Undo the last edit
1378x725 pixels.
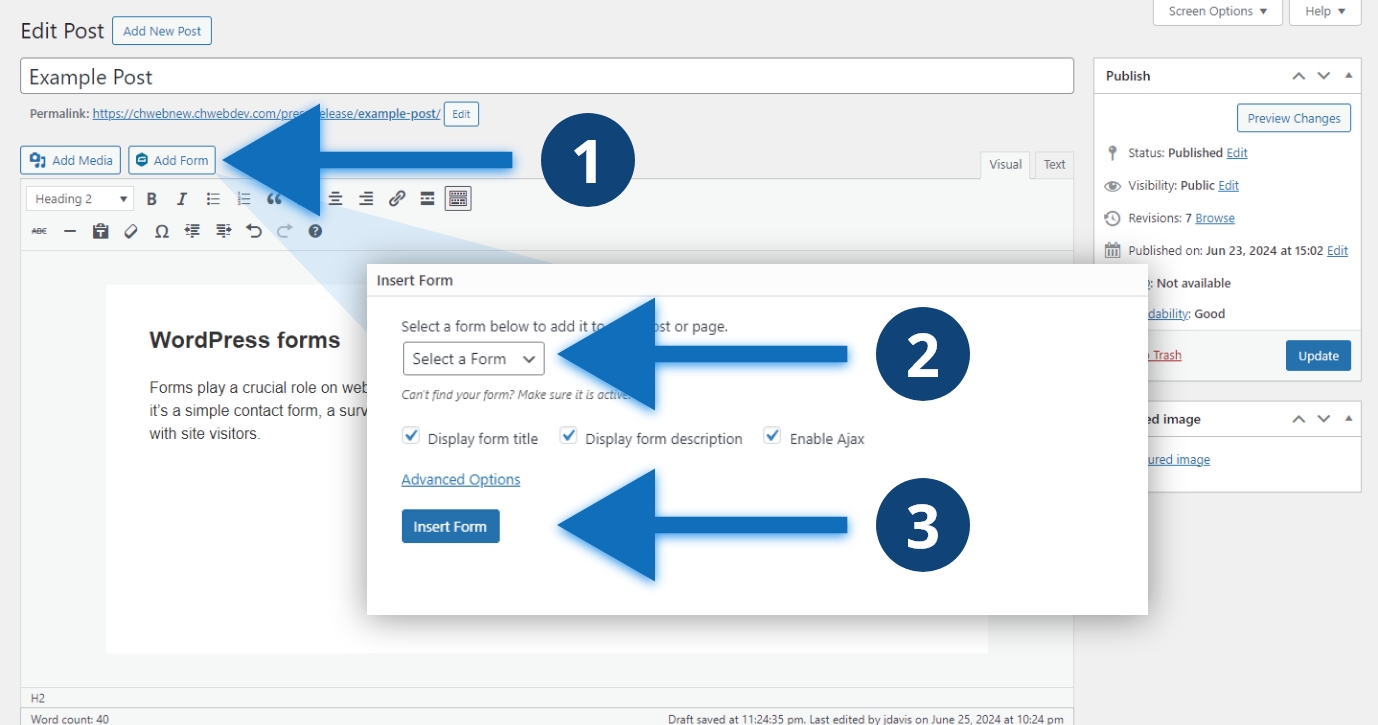coord(254,231)
